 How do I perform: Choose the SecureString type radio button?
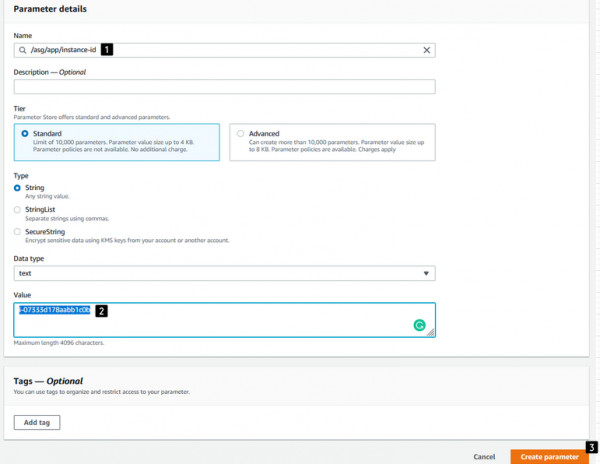click(18, 231)
